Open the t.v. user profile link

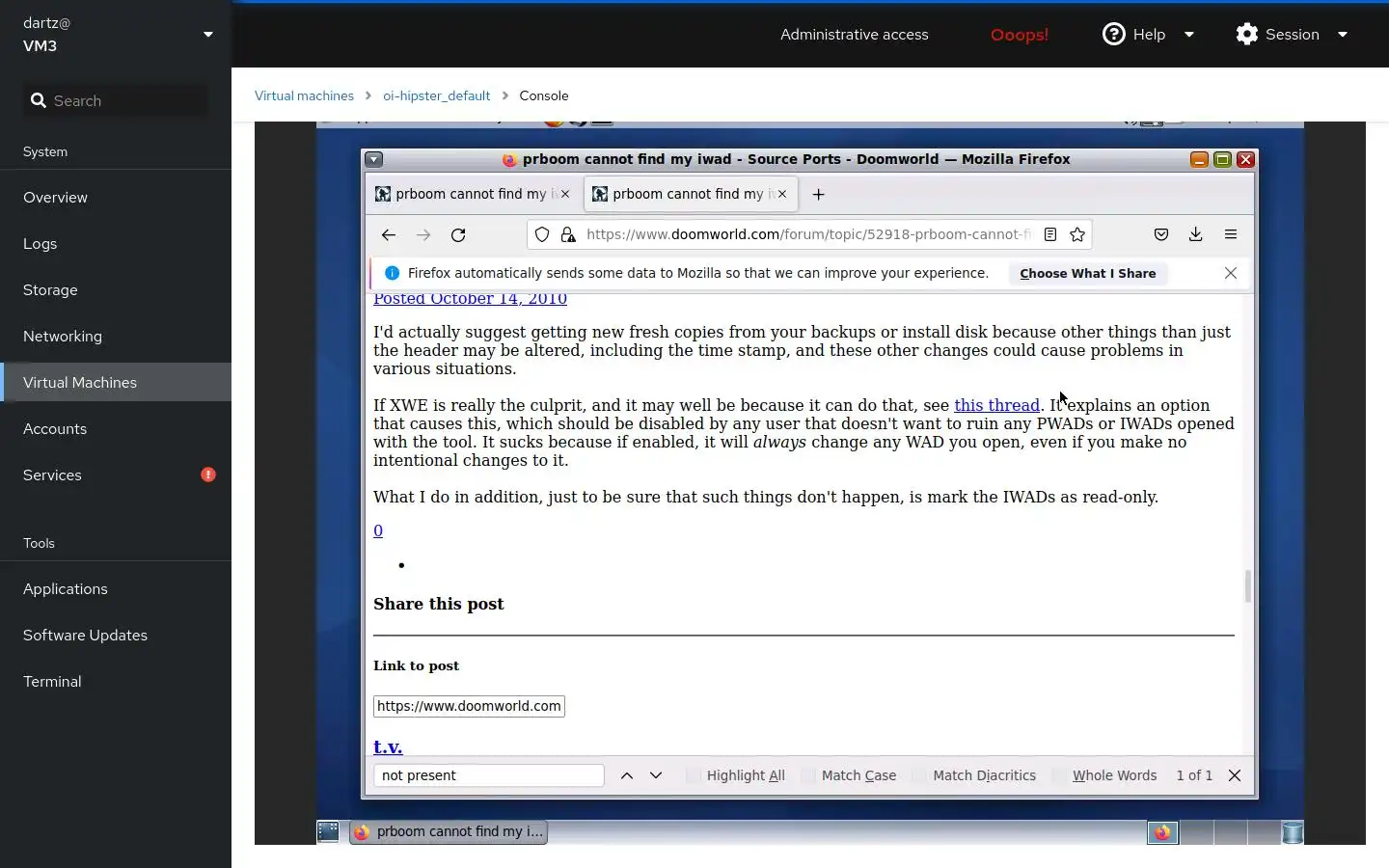(388, 746)
